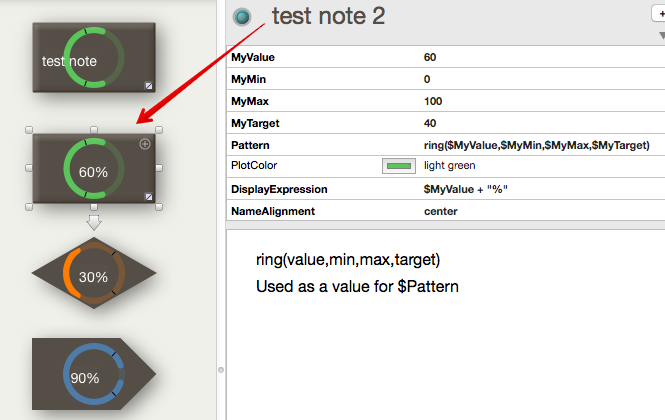Click the text indicator badge on 60% note
The image size is (665, 420).
(149, 197)
